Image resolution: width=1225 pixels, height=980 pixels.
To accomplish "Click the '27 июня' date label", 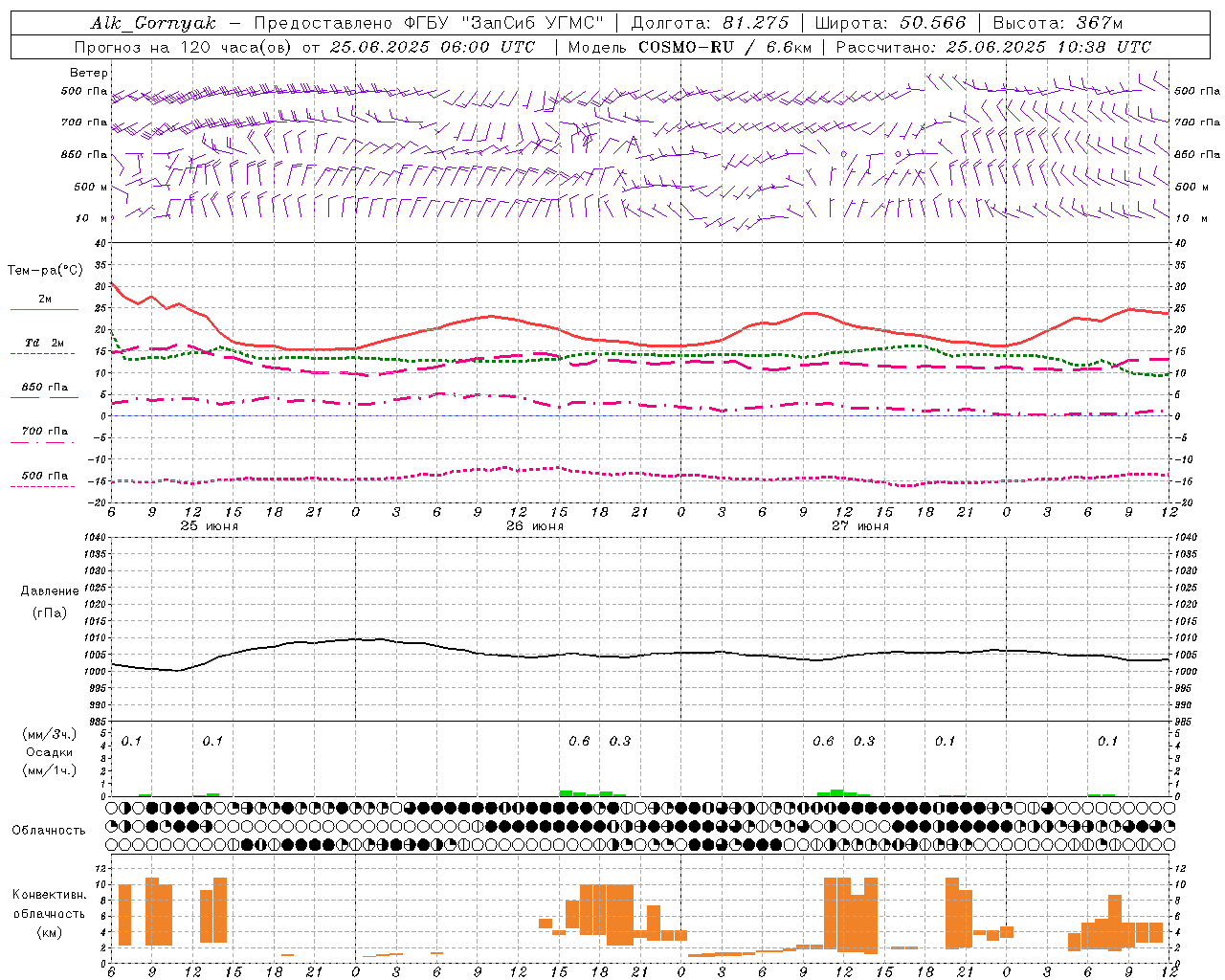I will 860,526.
